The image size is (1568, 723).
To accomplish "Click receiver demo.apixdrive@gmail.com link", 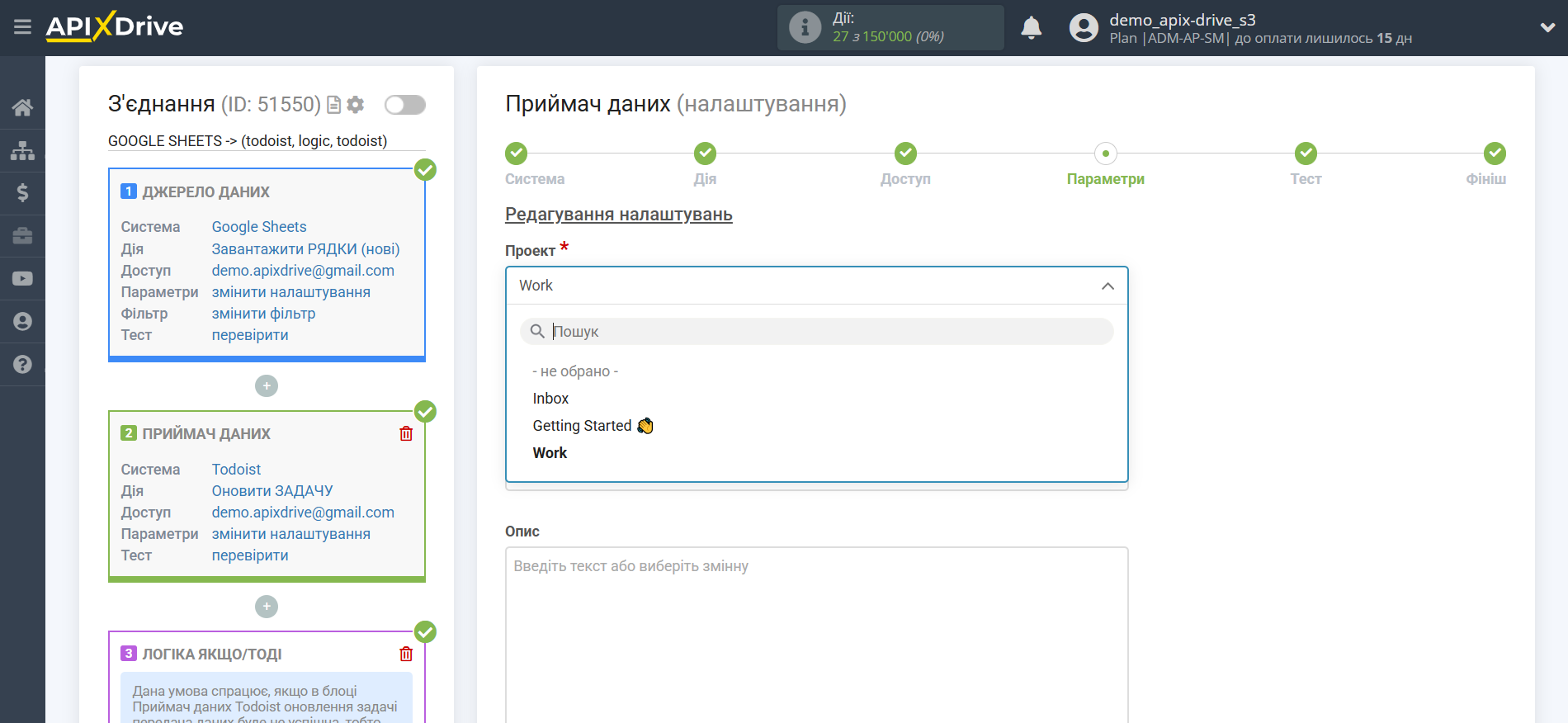I will click(303, 513).
